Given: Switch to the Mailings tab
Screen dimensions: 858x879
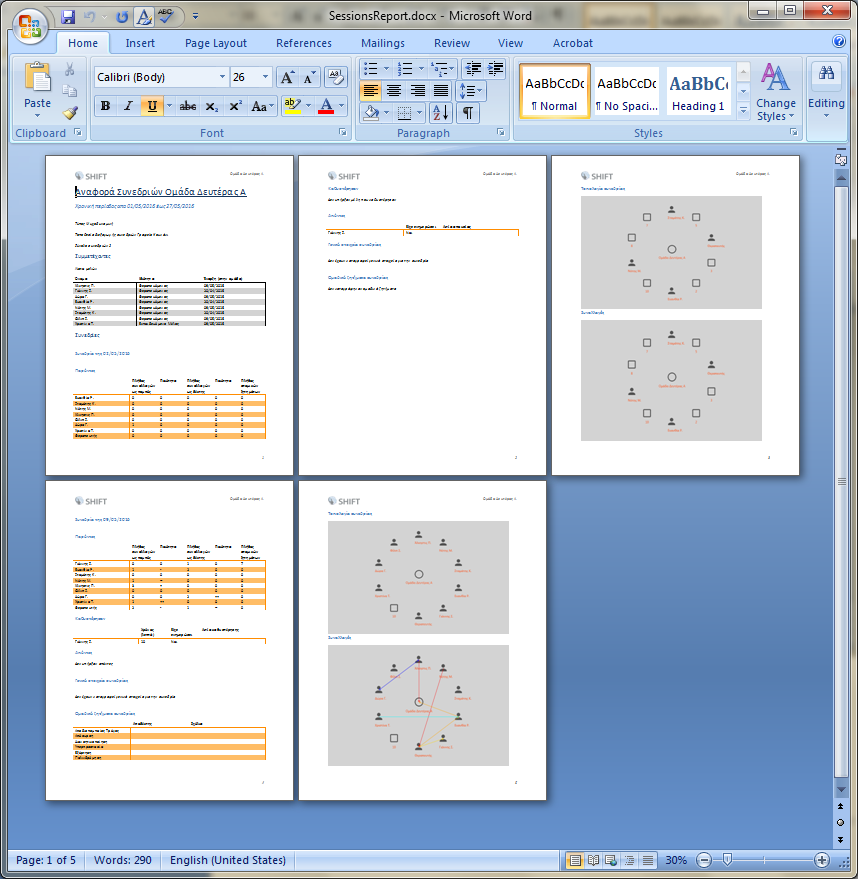Looking at the screenshot, I should (383, 43).
